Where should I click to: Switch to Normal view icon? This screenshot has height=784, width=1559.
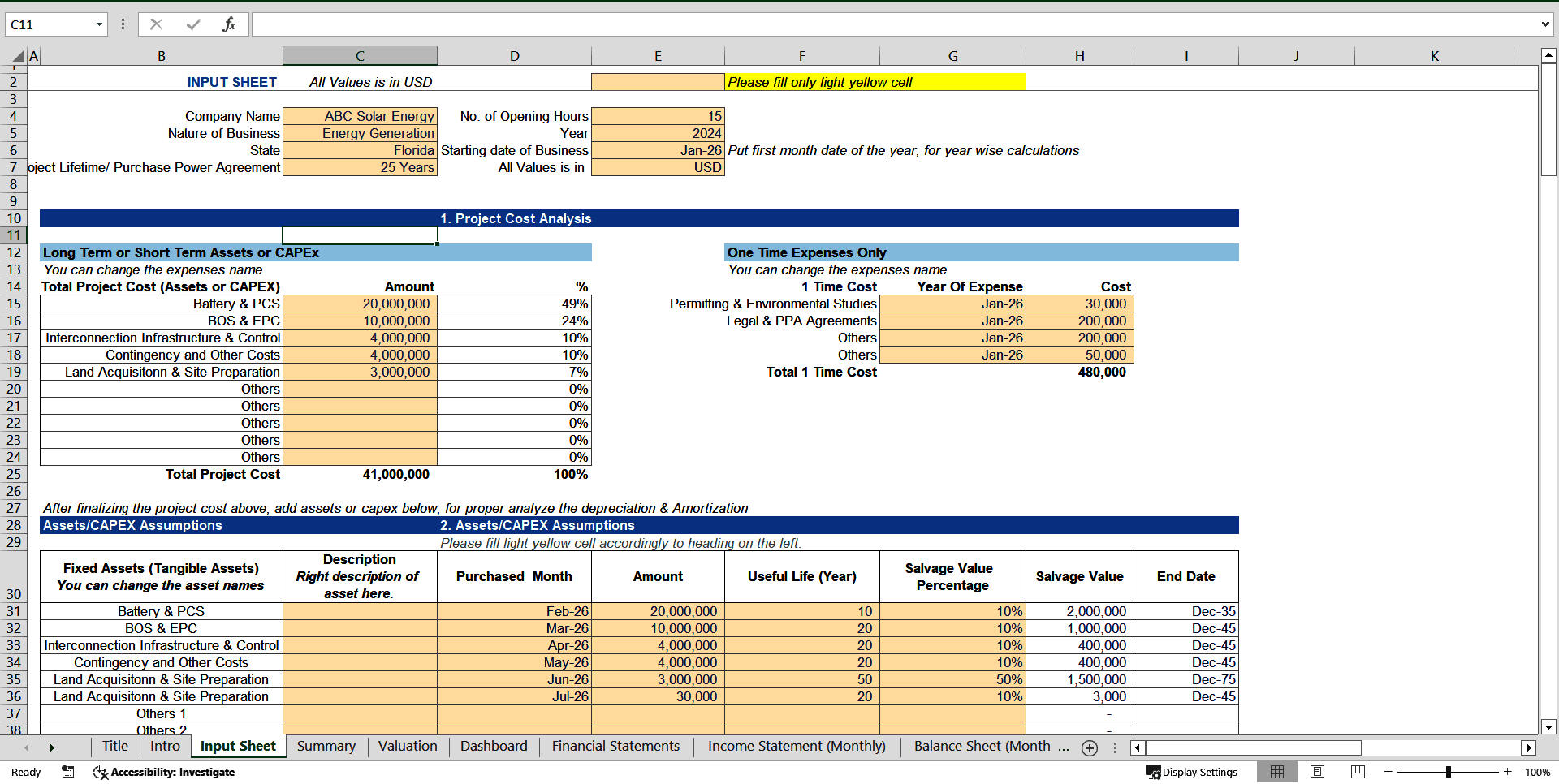pyautogui.click(x=1277, y=772)
